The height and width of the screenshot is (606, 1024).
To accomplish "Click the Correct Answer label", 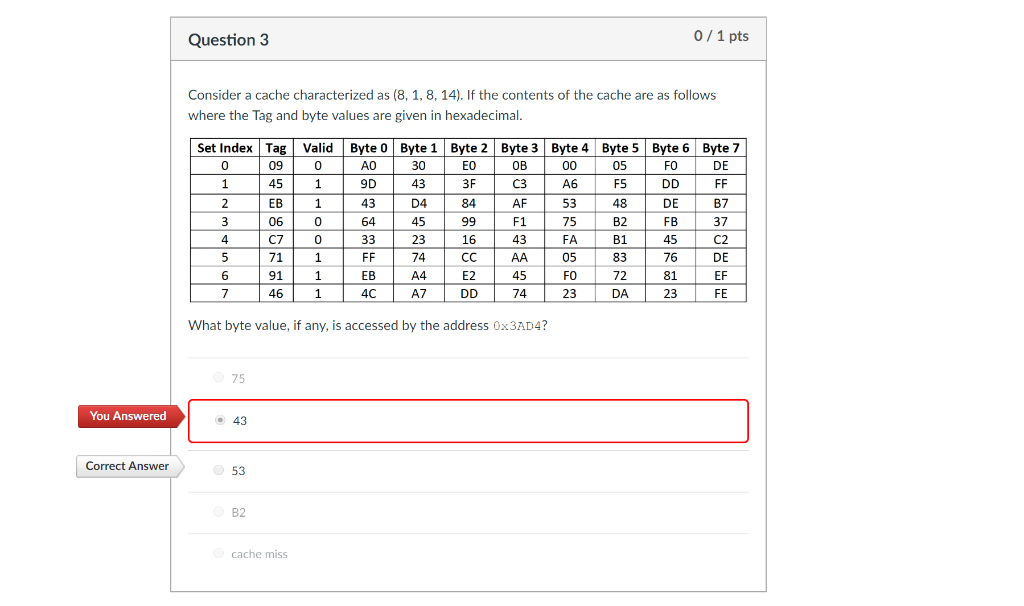I will click(127, 466).
